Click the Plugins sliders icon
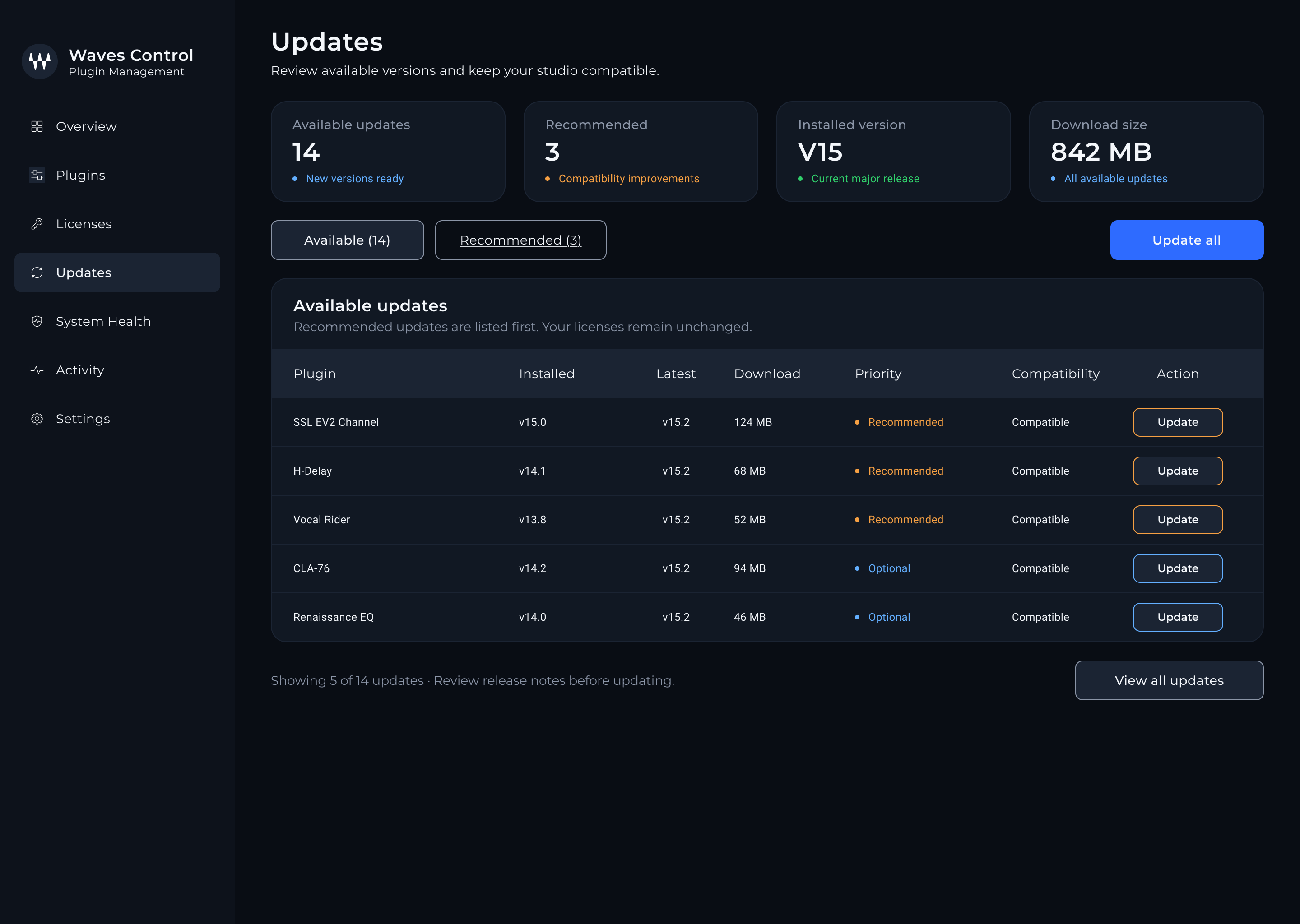 click(37, 175)
